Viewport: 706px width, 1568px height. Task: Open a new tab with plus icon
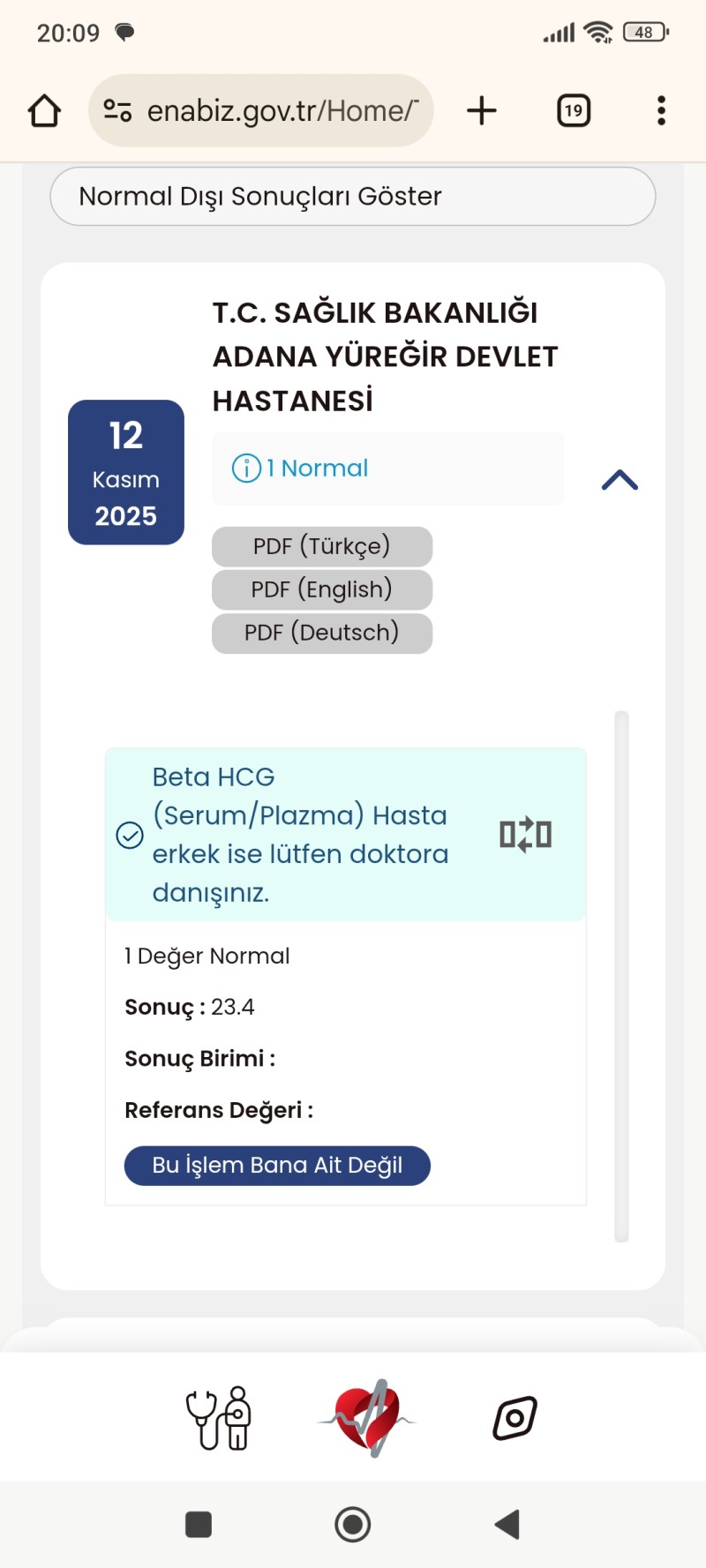coord(482,111)
